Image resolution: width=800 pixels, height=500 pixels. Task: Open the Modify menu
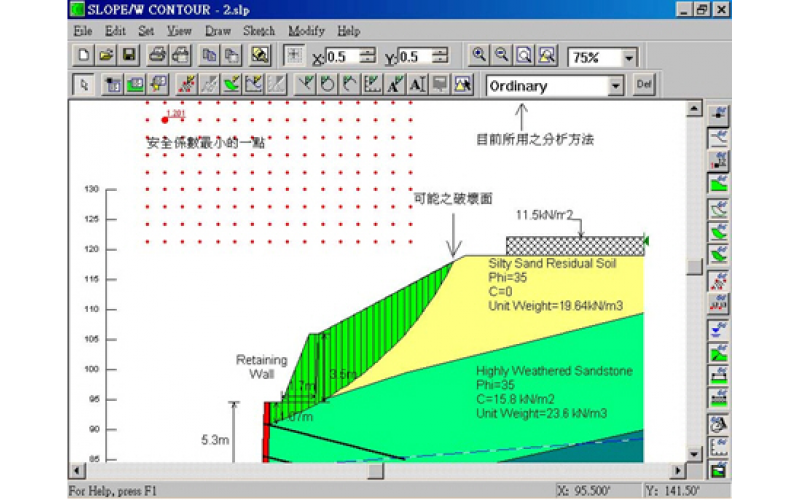(306, 31)
